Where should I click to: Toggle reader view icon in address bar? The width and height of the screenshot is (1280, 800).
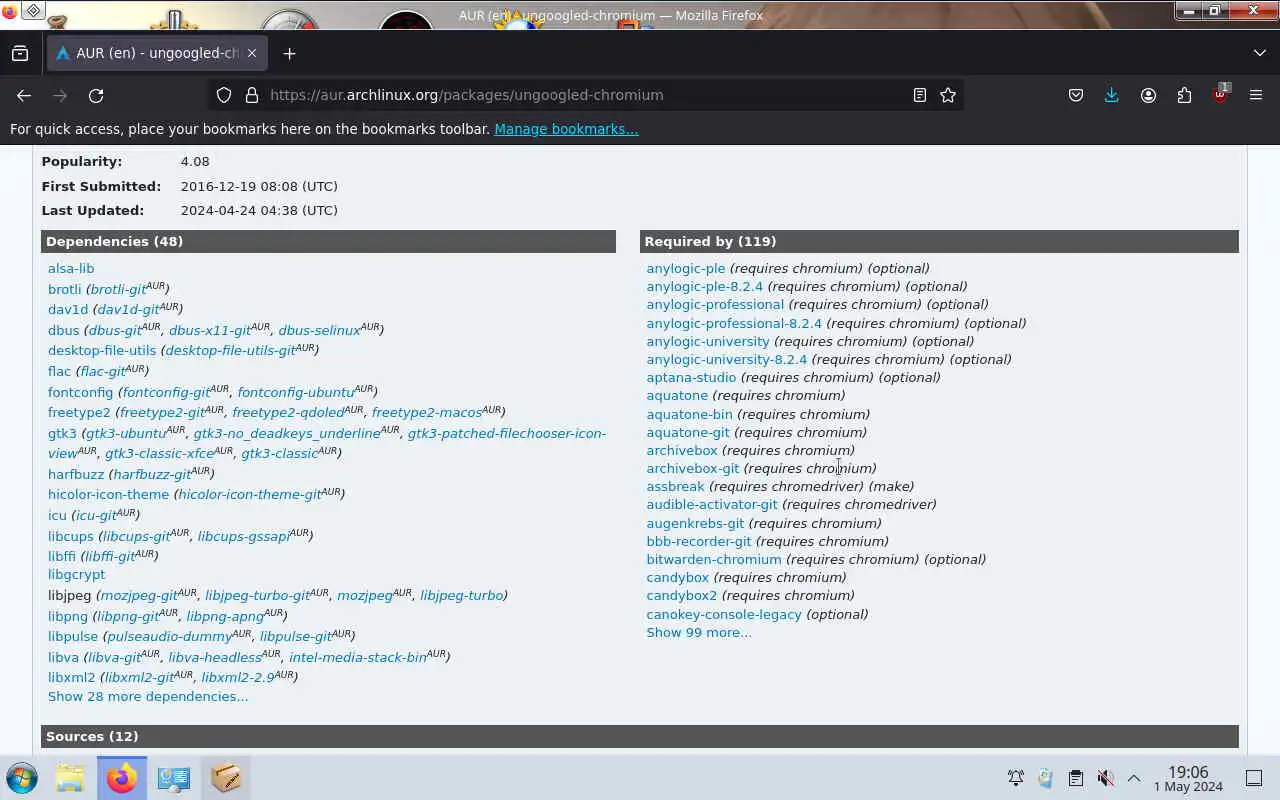click(x=919, y=95)
